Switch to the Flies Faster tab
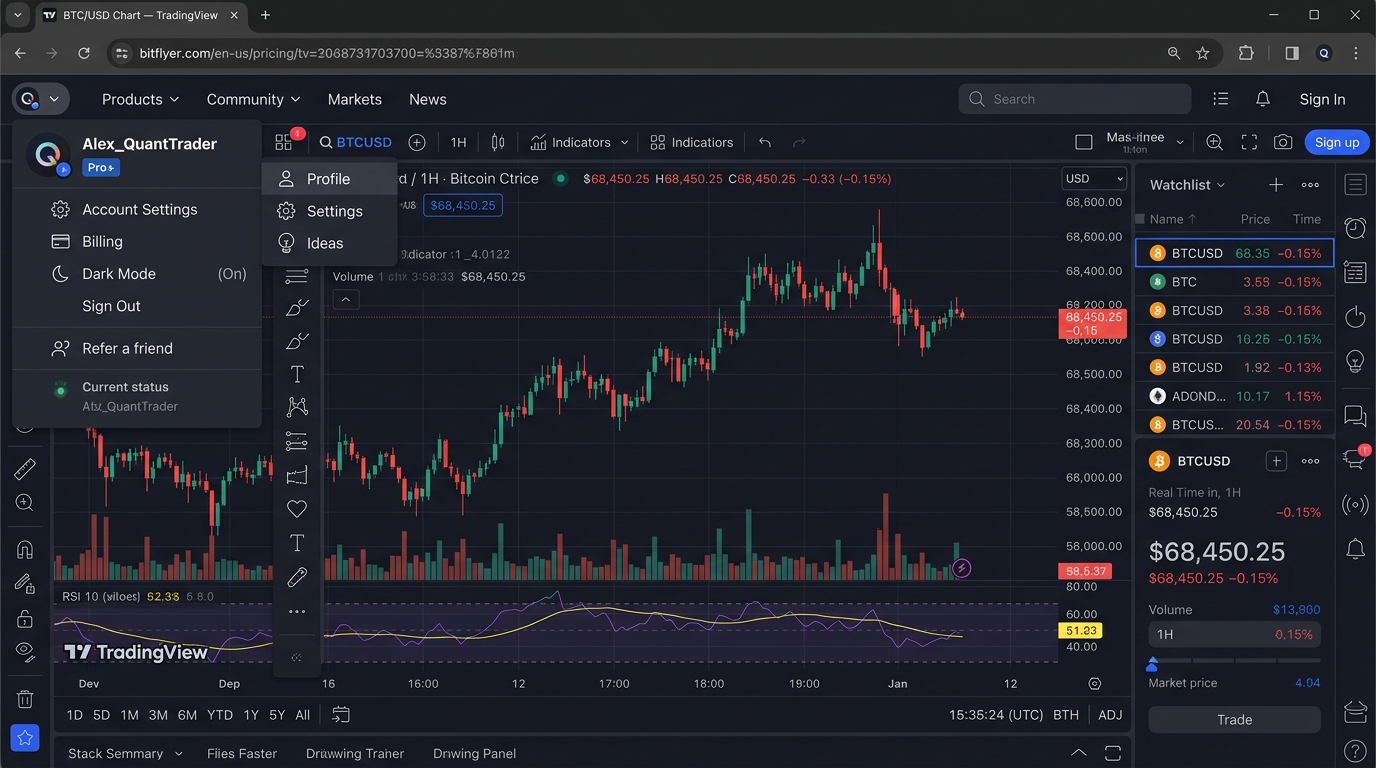The width and height of the screenshot is (1376, 768). (x=242, y=753)
